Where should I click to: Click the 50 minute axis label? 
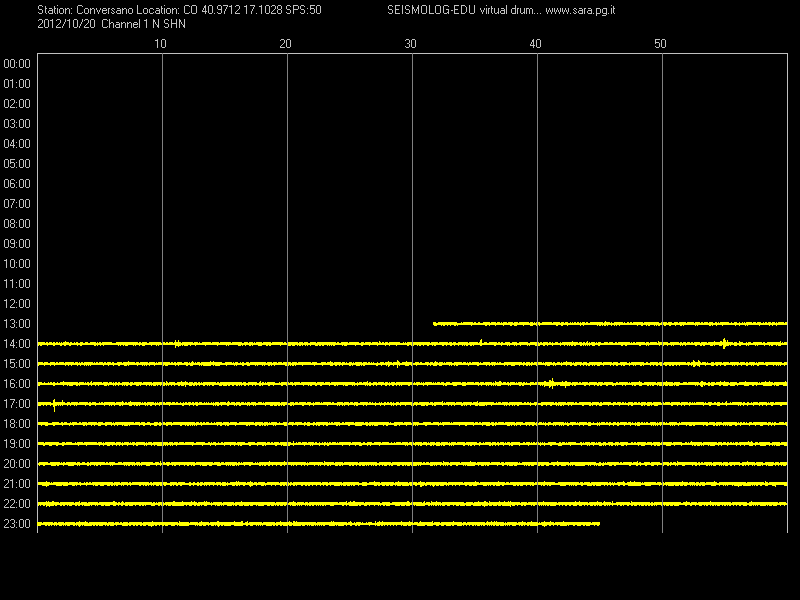click(660, 44)
